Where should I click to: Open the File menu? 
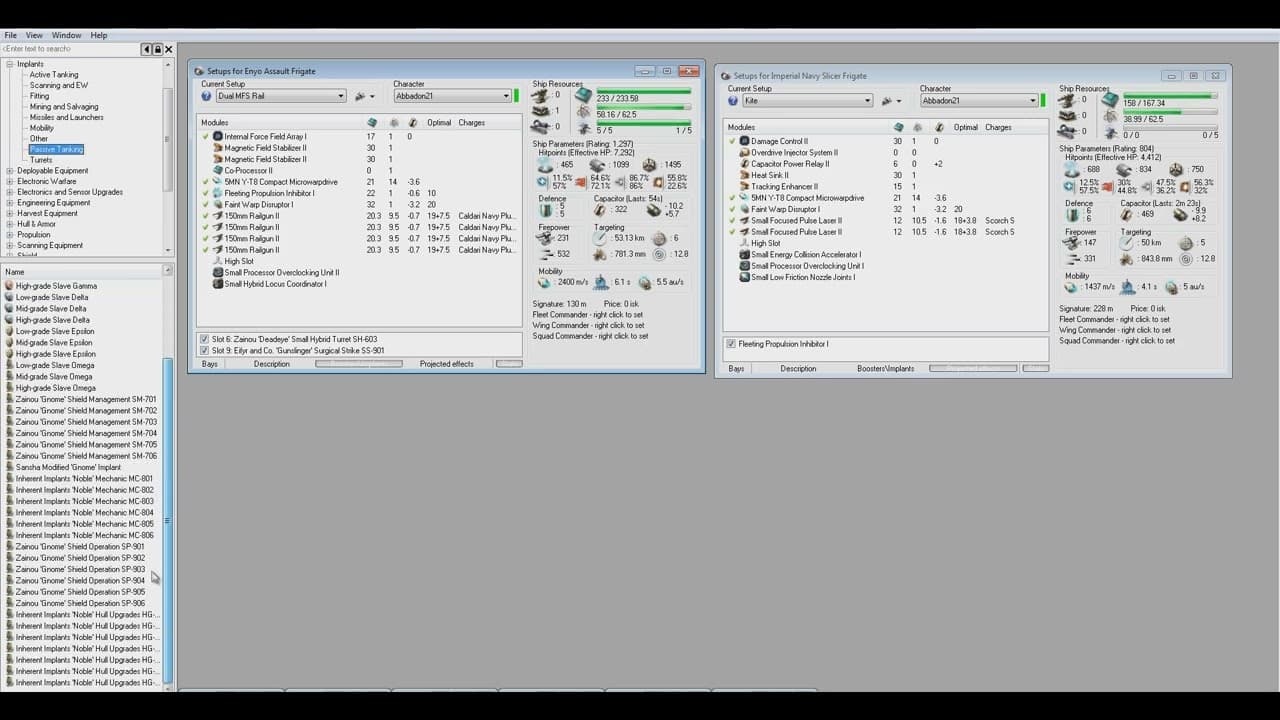(x=11, y=35)
